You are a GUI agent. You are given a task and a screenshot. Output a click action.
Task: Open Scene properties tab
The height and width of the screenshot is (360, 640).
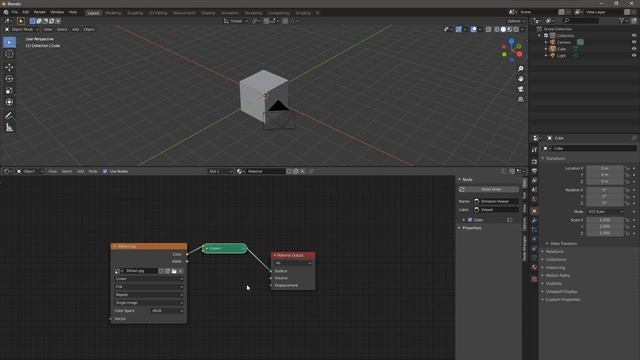[534, 190]
